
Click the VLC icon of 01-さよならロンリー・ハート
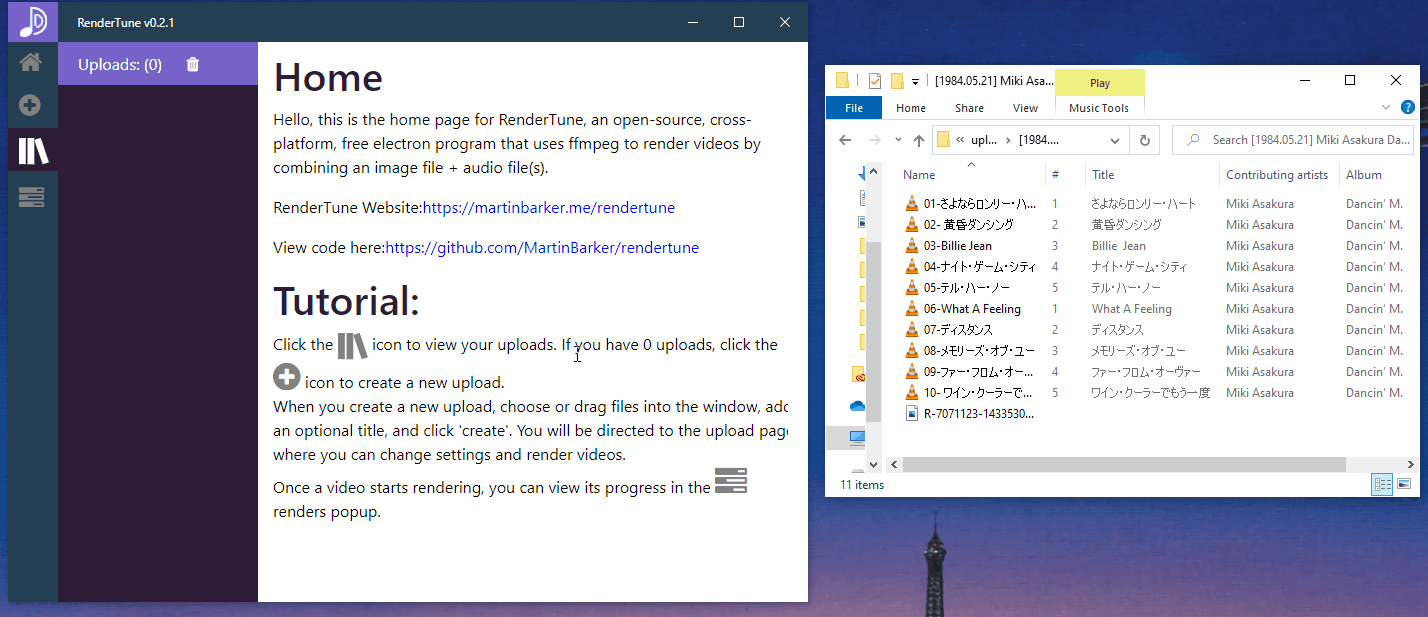pos(911,204)
